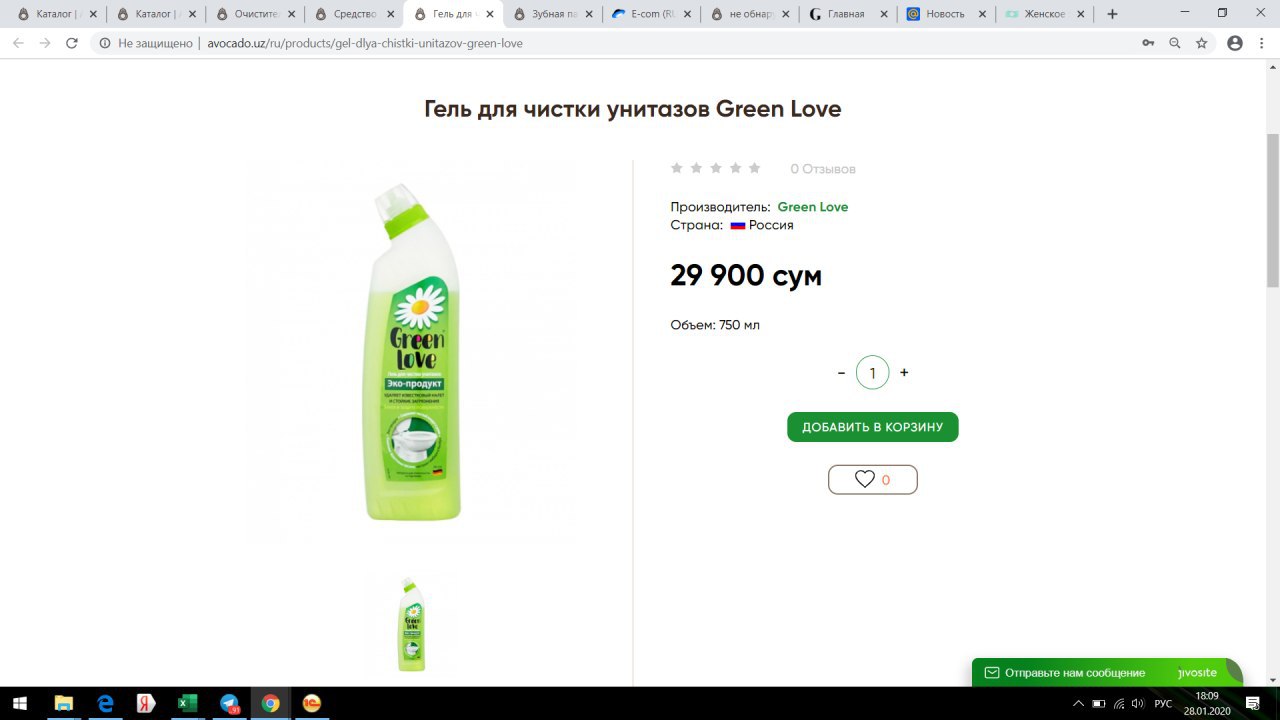Close the 'Очистител' tab
Viewport: 1280px width, 720px height.
[291, 14]
